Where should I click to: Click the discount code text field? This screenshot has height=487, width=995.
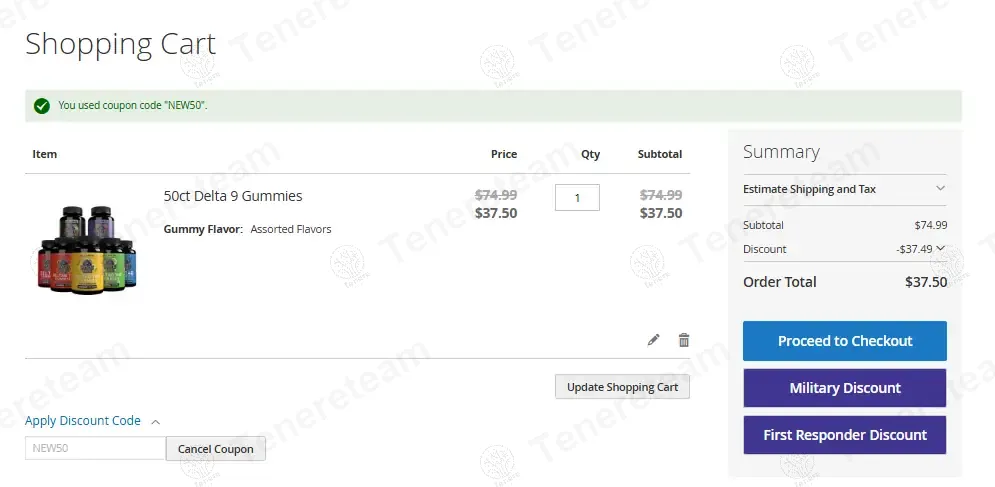click(x=95, y=448)
